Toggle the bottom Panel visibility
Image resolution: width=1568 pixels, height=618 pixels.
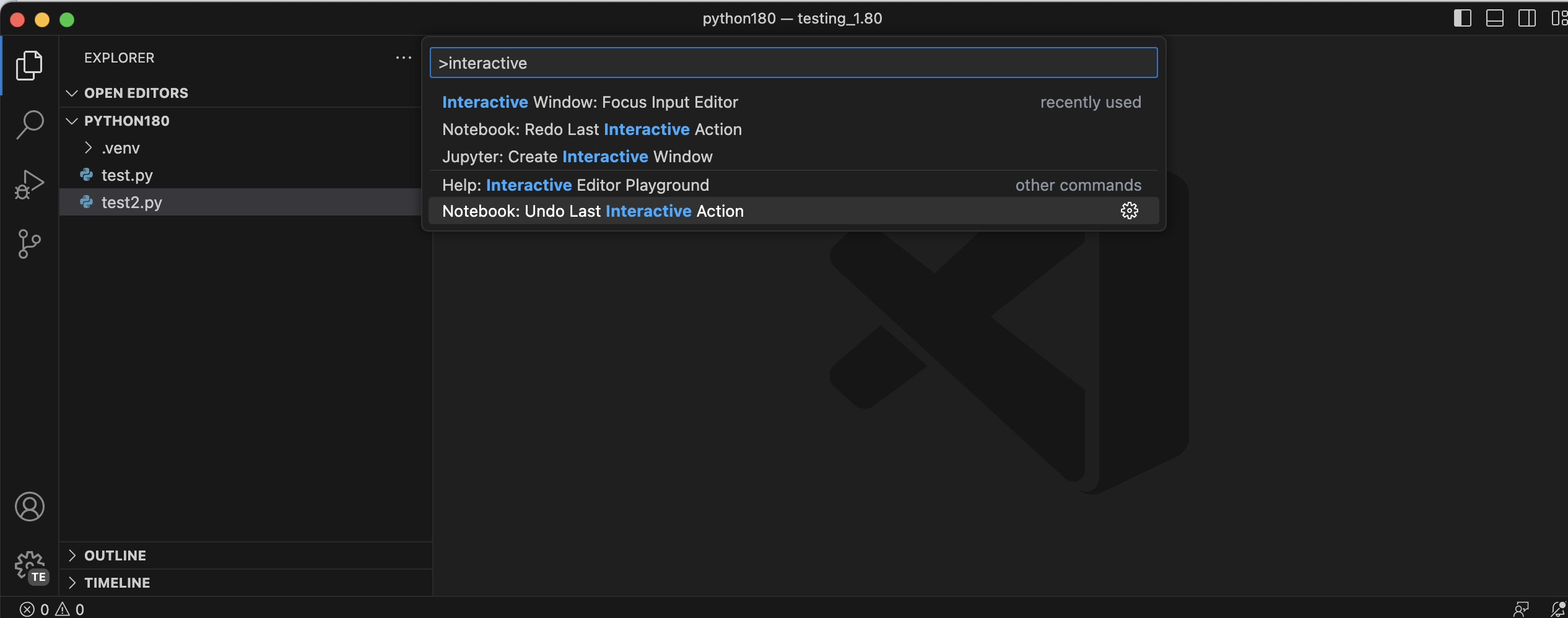[1494, 18]
